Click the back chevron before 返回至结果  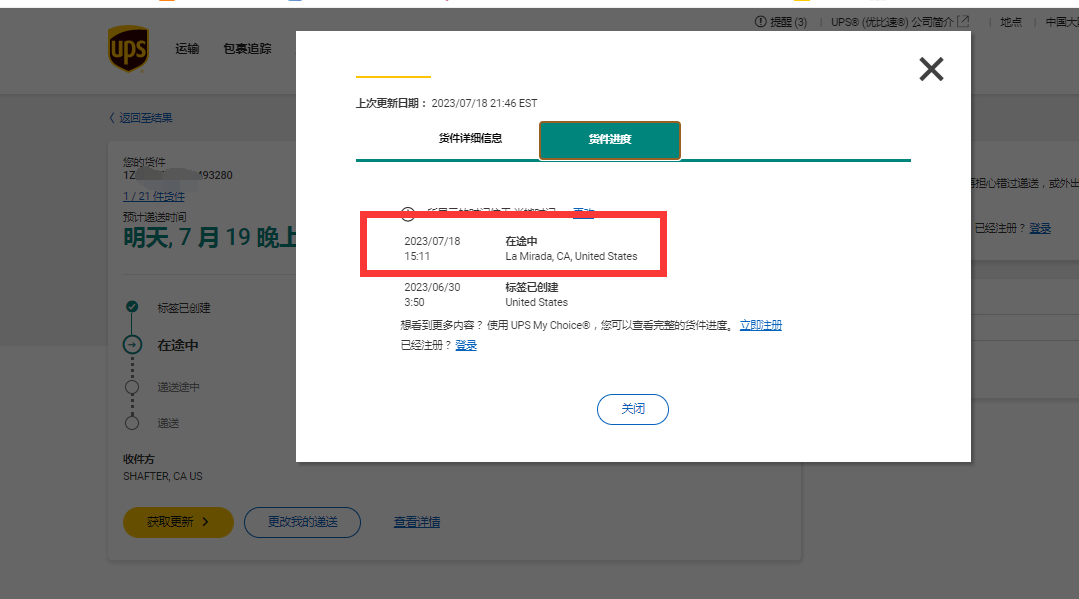click(x=110, y=117)
